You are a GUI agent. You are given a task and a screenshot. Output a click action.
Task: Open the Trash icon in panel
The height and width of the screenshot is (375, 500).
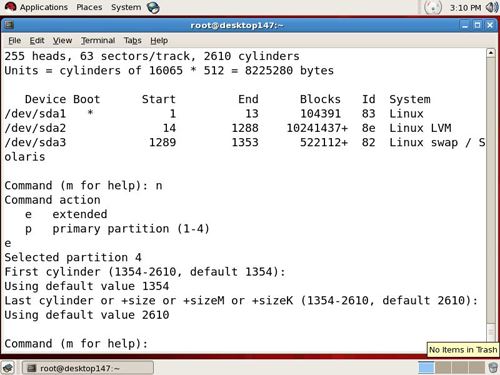click(x=493, y=368)
